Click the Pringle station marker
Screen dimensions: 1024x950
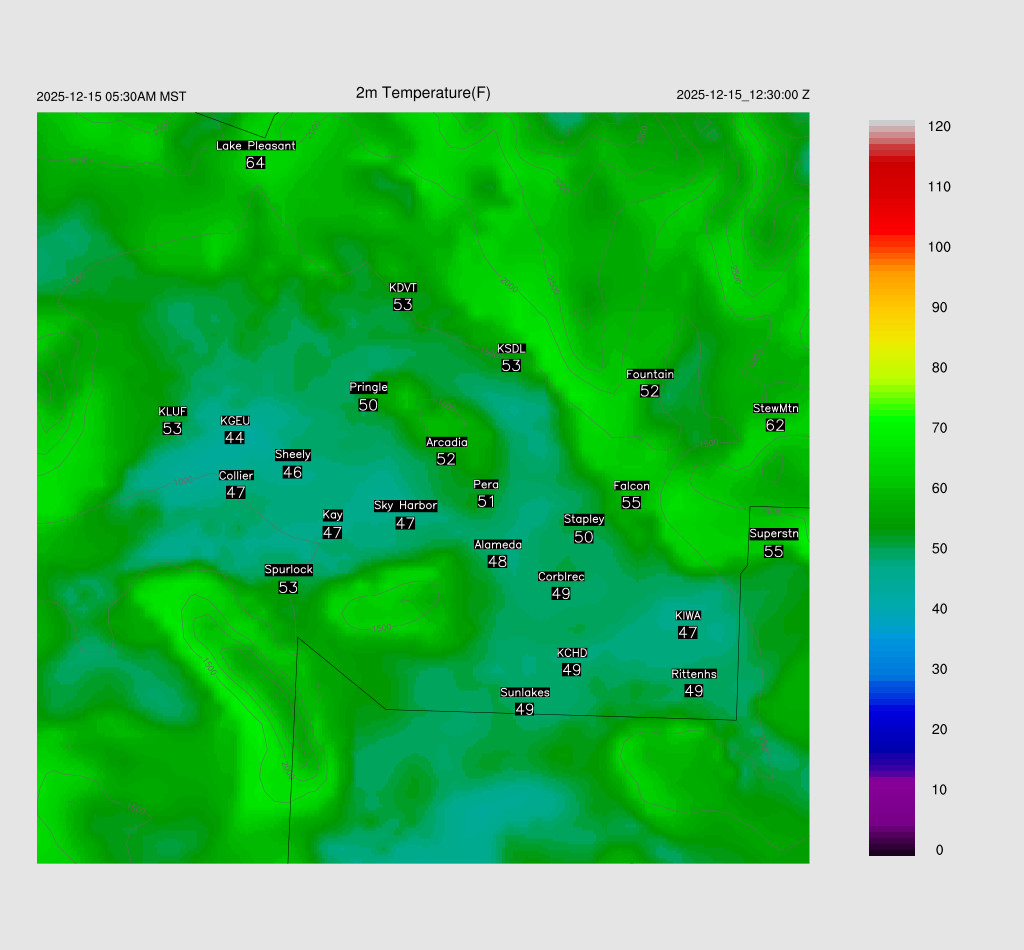368,388
